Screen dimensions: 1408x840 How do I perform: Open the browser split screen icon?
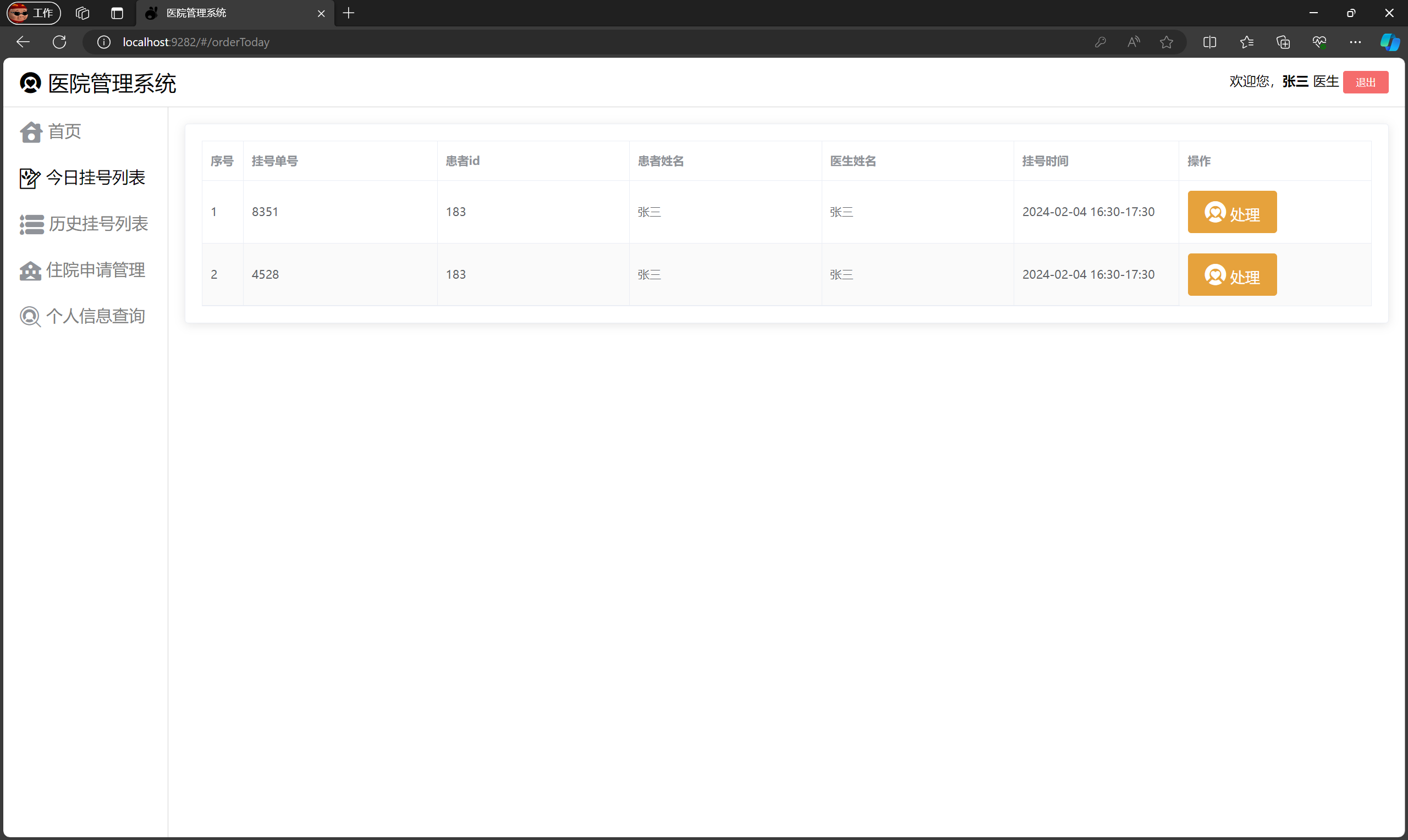pyautogui.click(x=1209, y=42)
